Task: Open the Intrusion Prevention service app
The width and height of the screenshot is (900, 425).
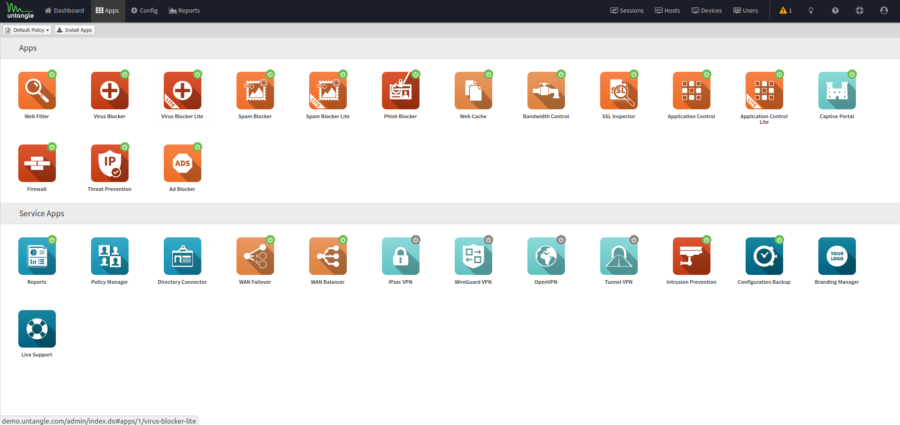Action: (x=692, y=256)
